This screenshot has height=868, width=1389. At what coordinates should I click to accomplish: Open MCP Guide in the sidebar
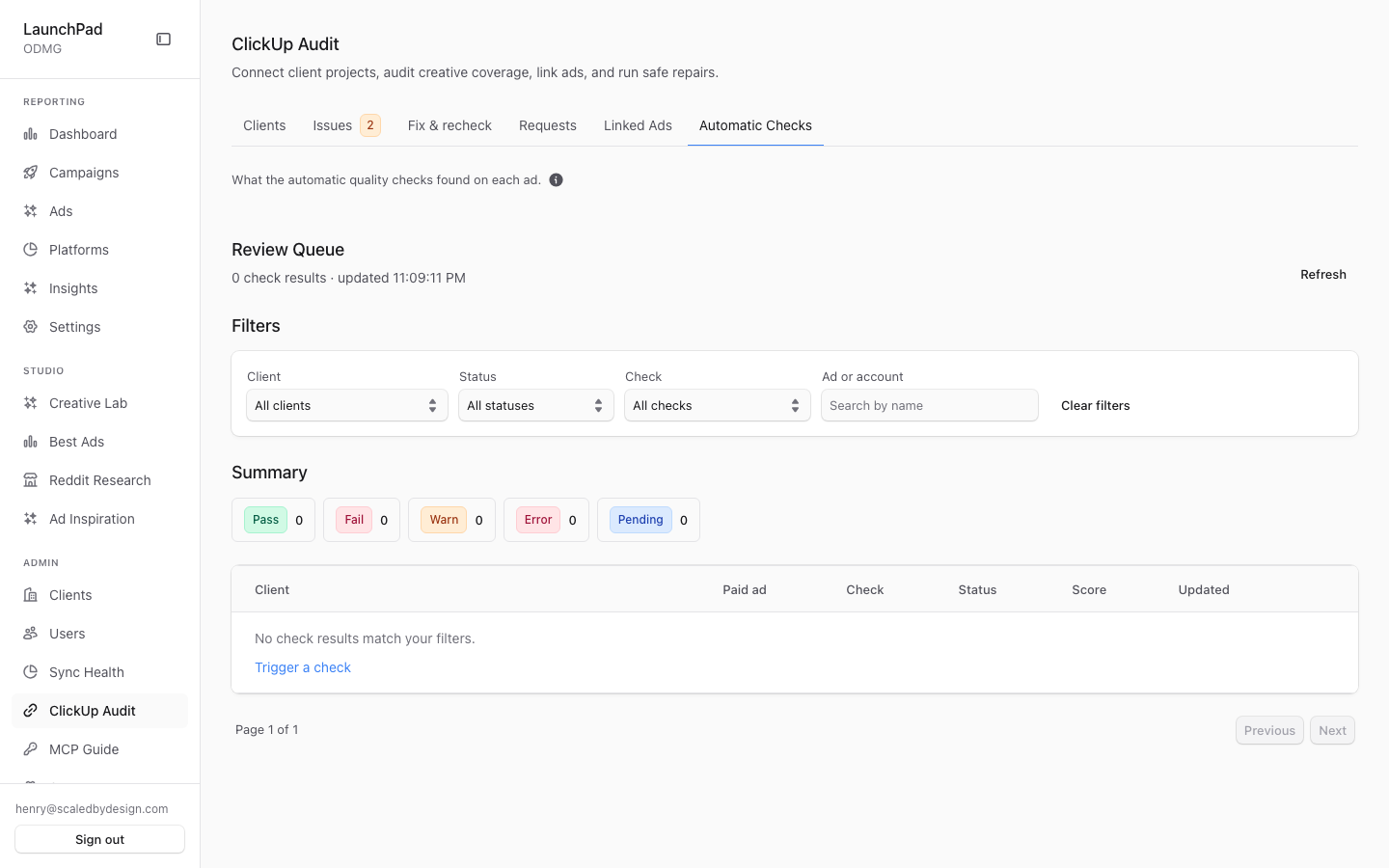(100, 749)
